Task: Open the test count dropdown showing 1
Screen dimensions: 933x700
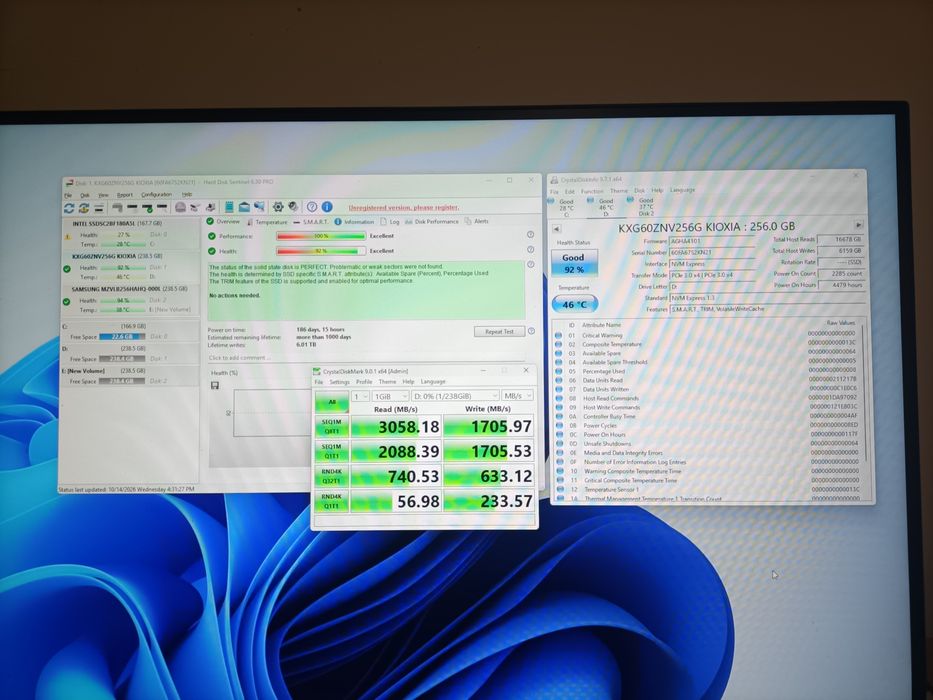Action: (x=361, y=396)
